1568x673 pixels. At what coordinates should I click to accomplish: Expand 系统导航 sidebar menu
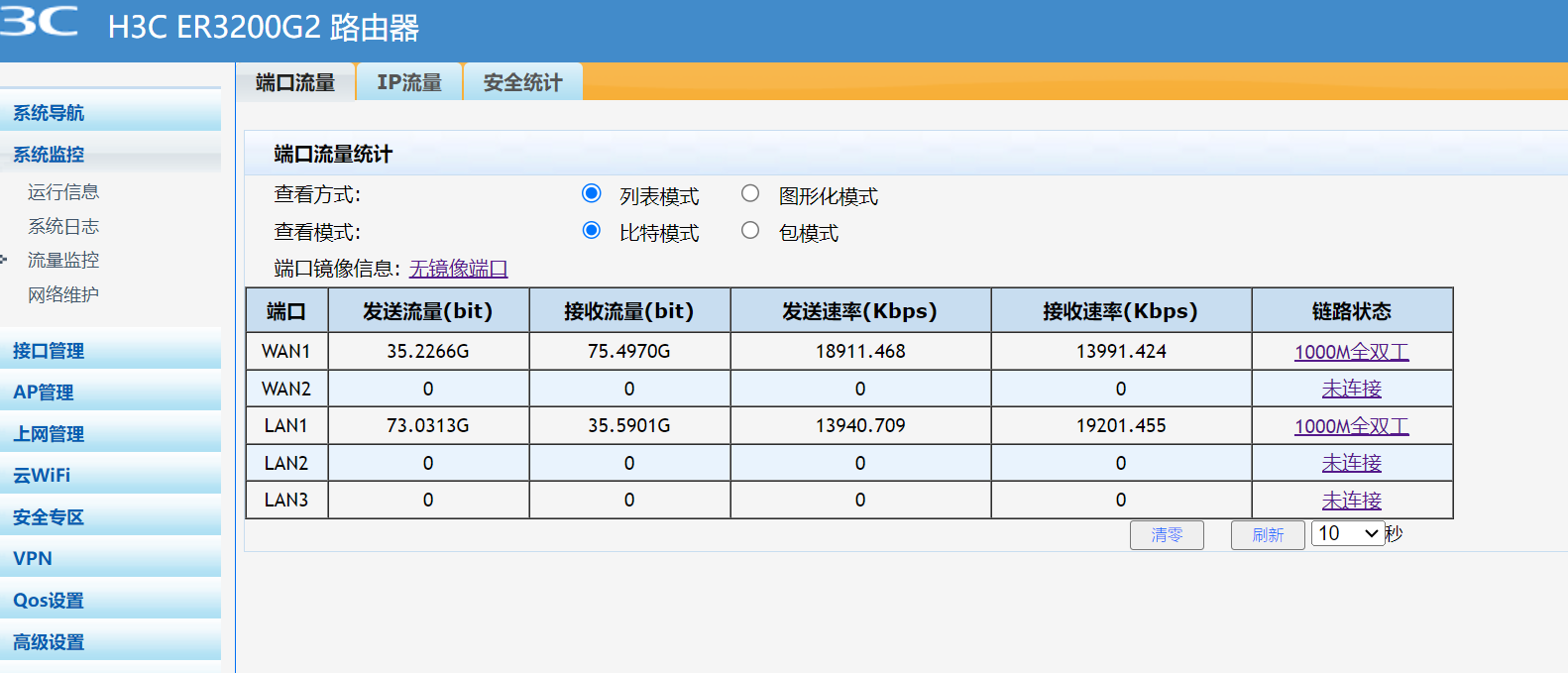click(110, 112)
